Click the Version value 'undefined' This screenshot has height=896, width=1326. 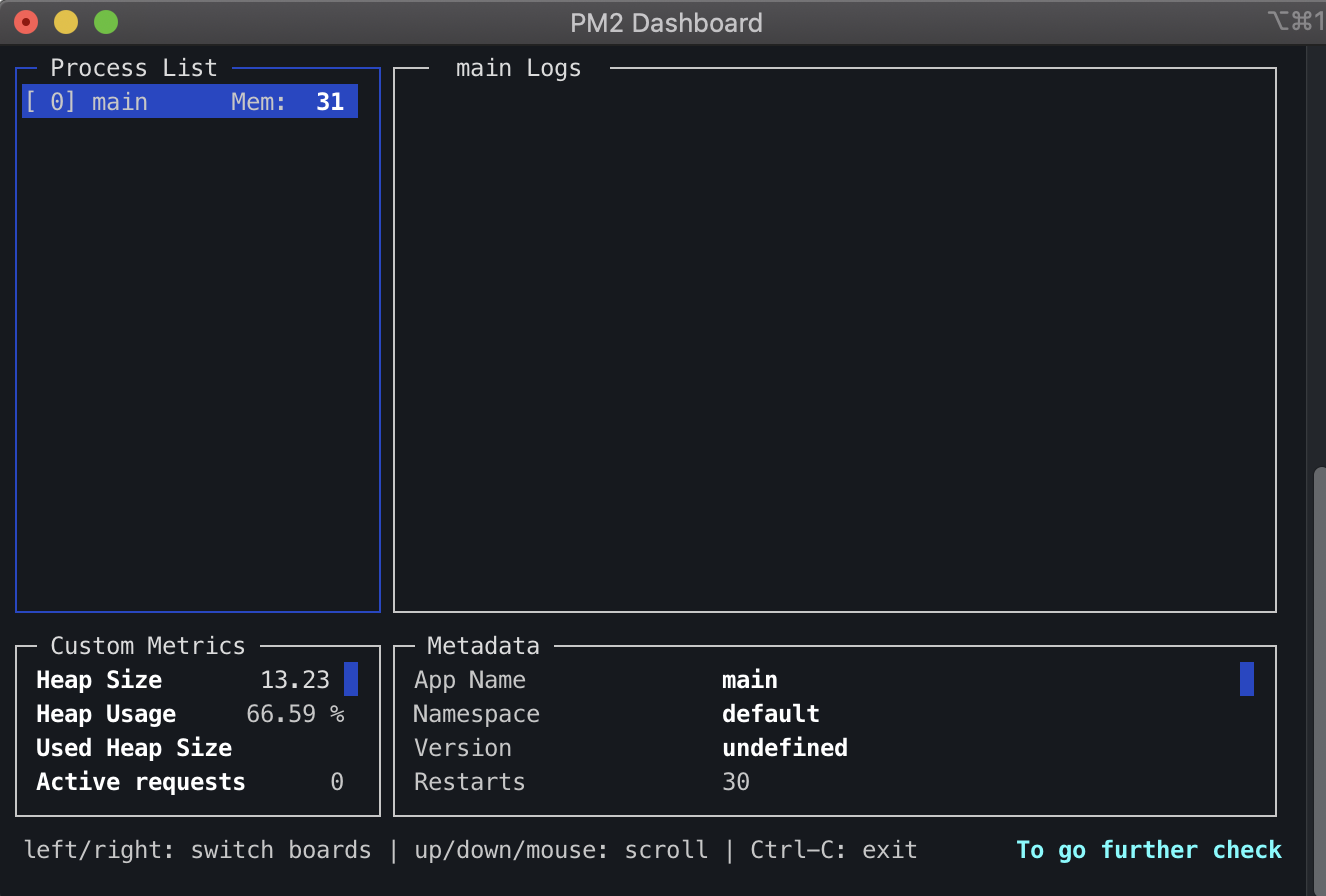[785, 748]
